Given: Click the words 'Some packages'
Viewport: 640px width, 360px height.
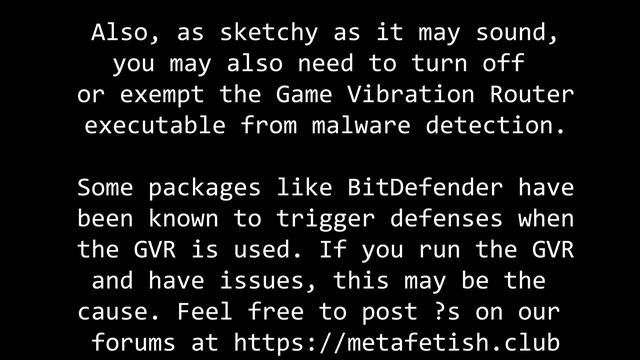Looking at the screenshot, I should (169, 188).
